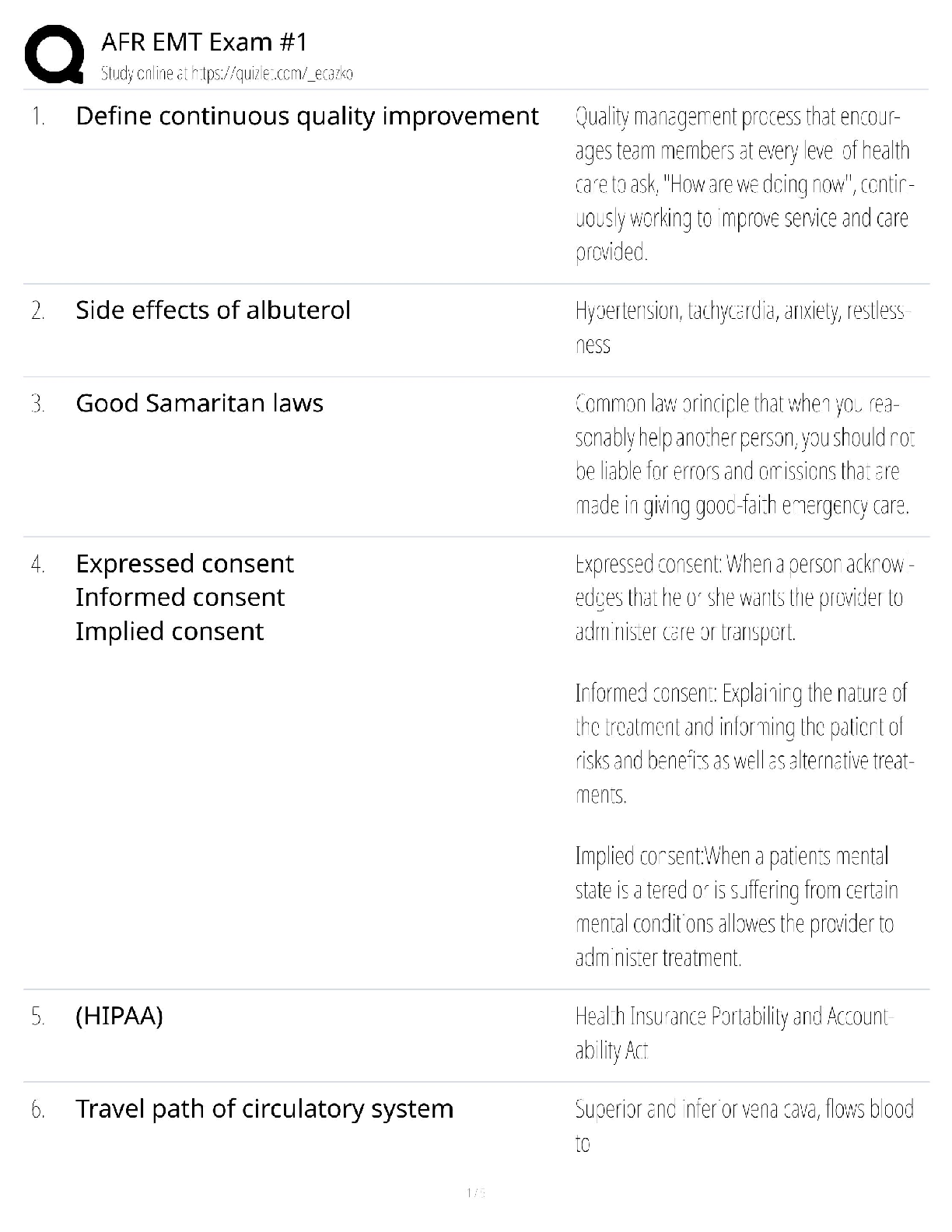Select the 'Good Samaritan laws' term
Image resolution: width=952 pixels, height=1232 pixels.
pyautogui.click(x=199, y=404)
